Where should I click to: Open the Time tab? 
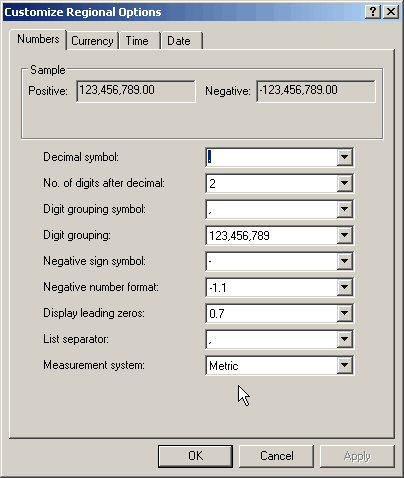[137, 41]
